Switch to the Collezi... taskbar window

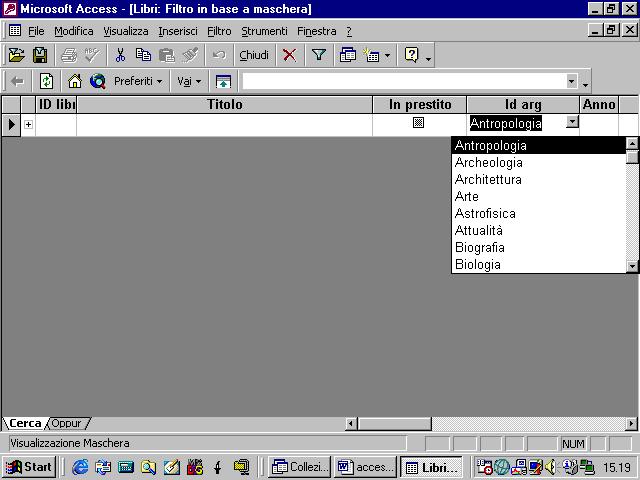click(299, 467)
